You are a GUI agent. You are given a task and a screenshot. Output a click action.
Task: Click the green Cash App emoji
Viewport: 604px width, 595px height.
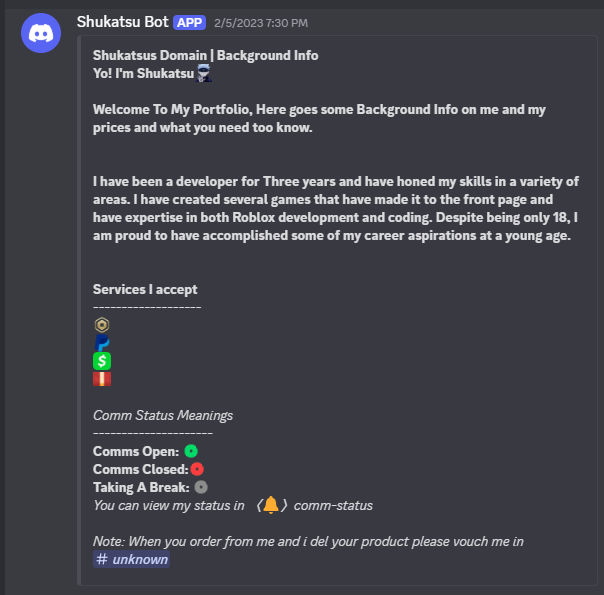click(x=102, y=361)
